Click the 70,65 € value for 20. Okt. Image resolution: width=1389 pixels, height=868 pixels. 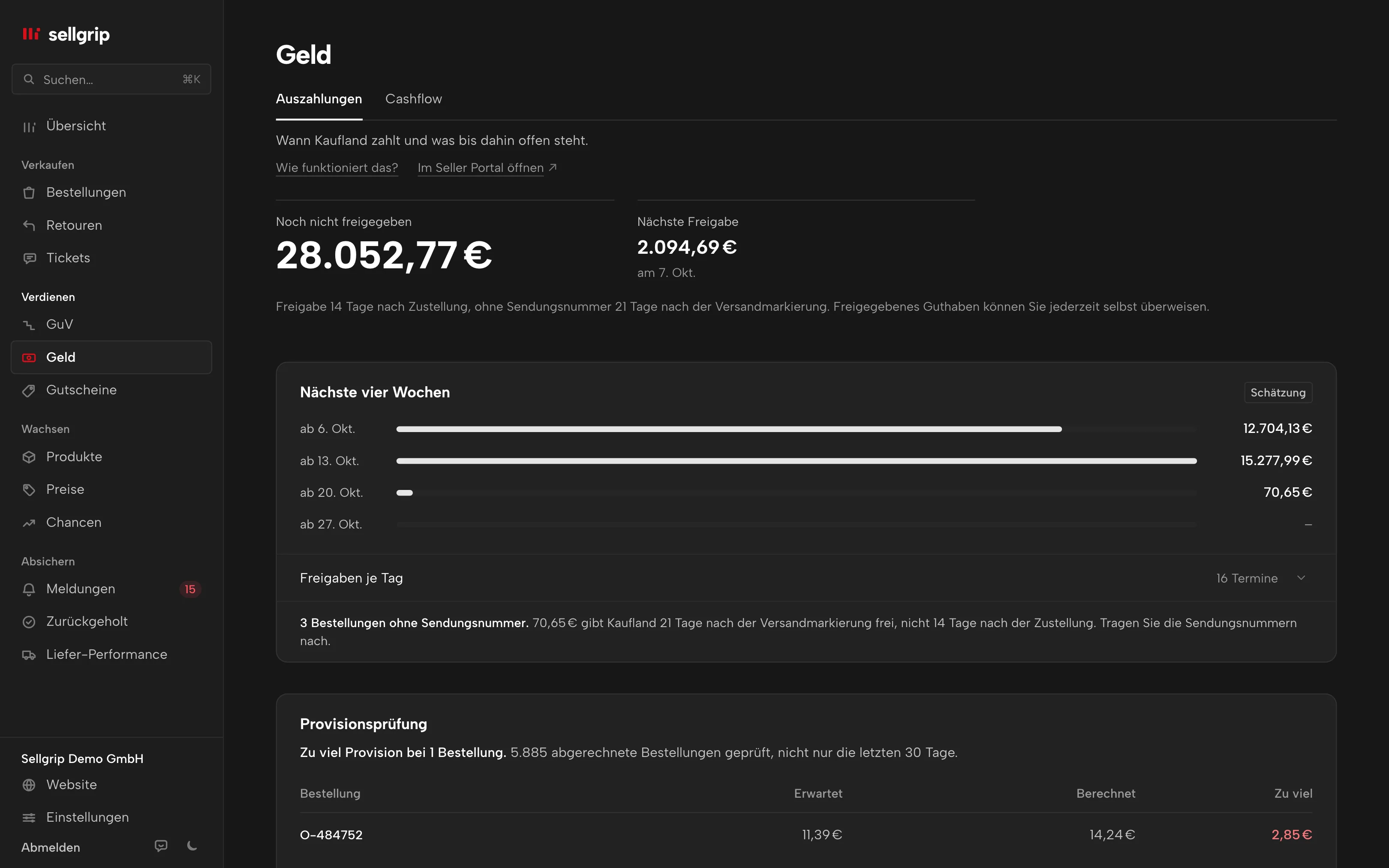(x=1287, y=493)
